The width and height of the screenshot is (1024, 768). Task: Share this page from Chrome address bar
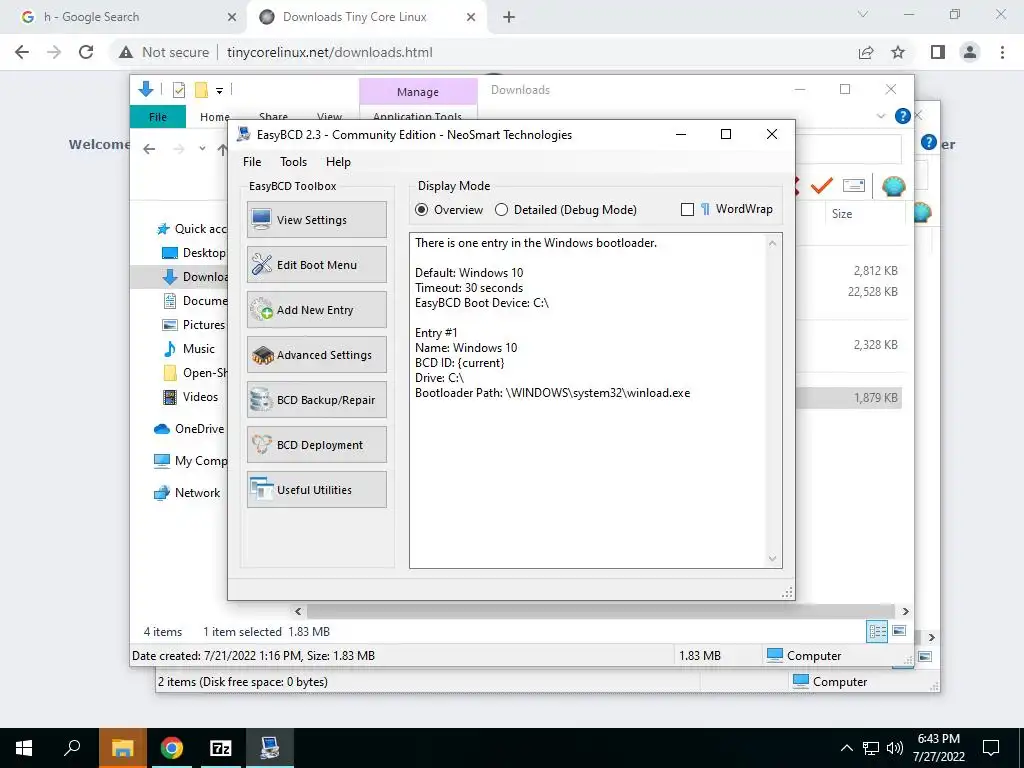click(866, 52)
